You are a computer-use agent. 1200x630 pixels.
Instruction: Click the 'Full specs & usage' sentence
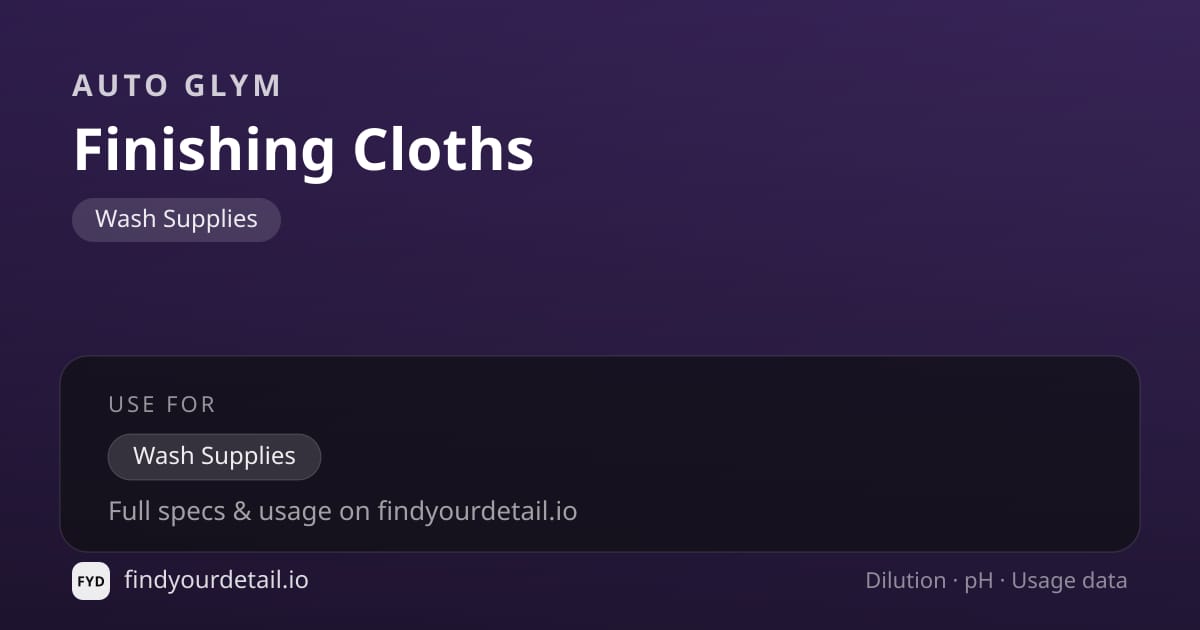pyautogui.click(x=342, y=512)
